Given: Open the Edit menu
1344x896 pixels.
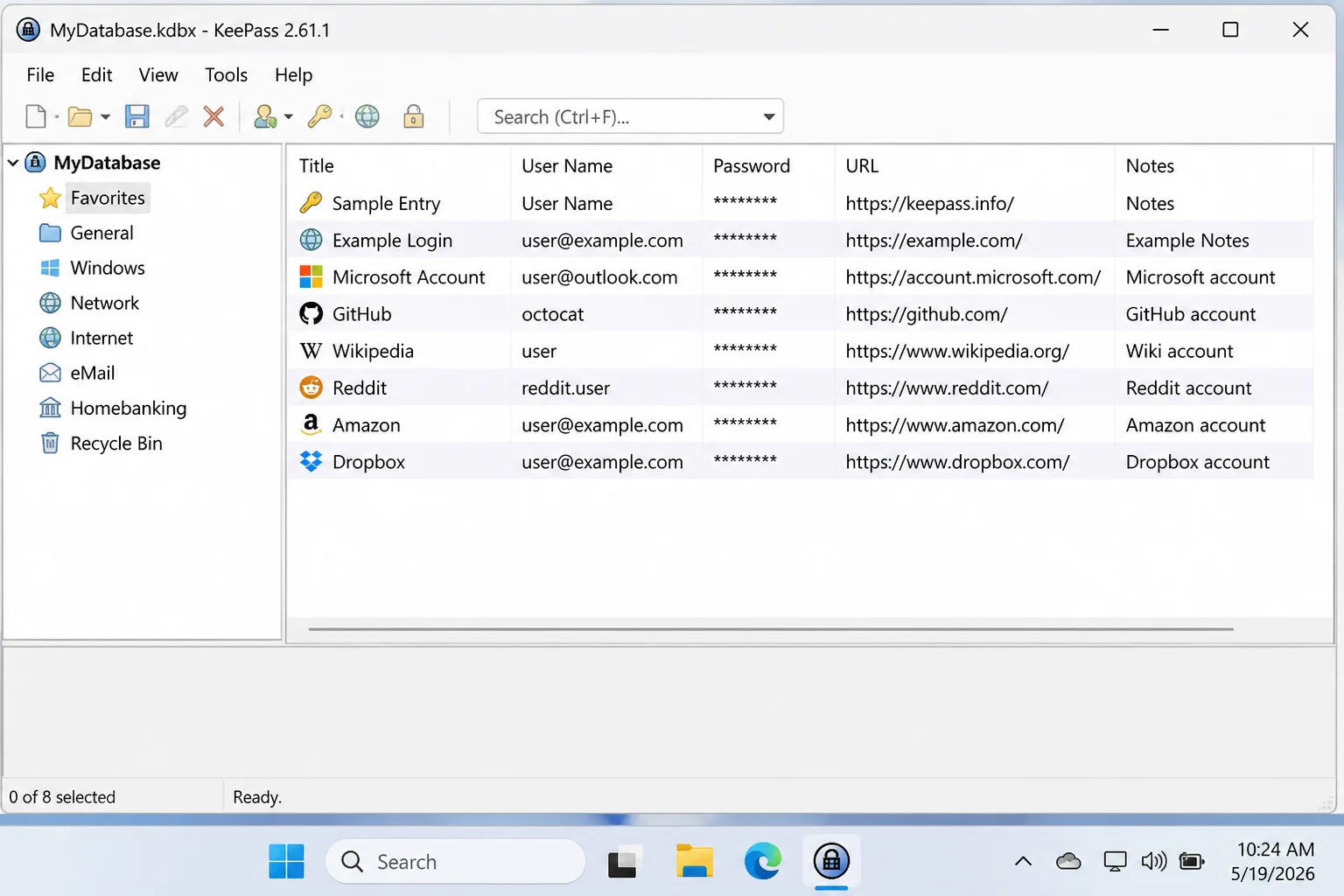Looking at the screenshot, I should tap(96, 75).
